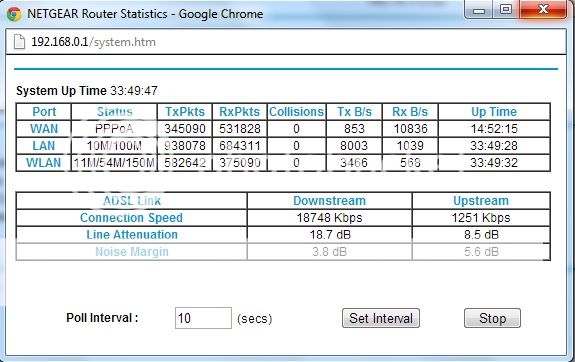Click WAN up time 14:52:15
This screenshot has width=575, height=362.
pos(494,129)
